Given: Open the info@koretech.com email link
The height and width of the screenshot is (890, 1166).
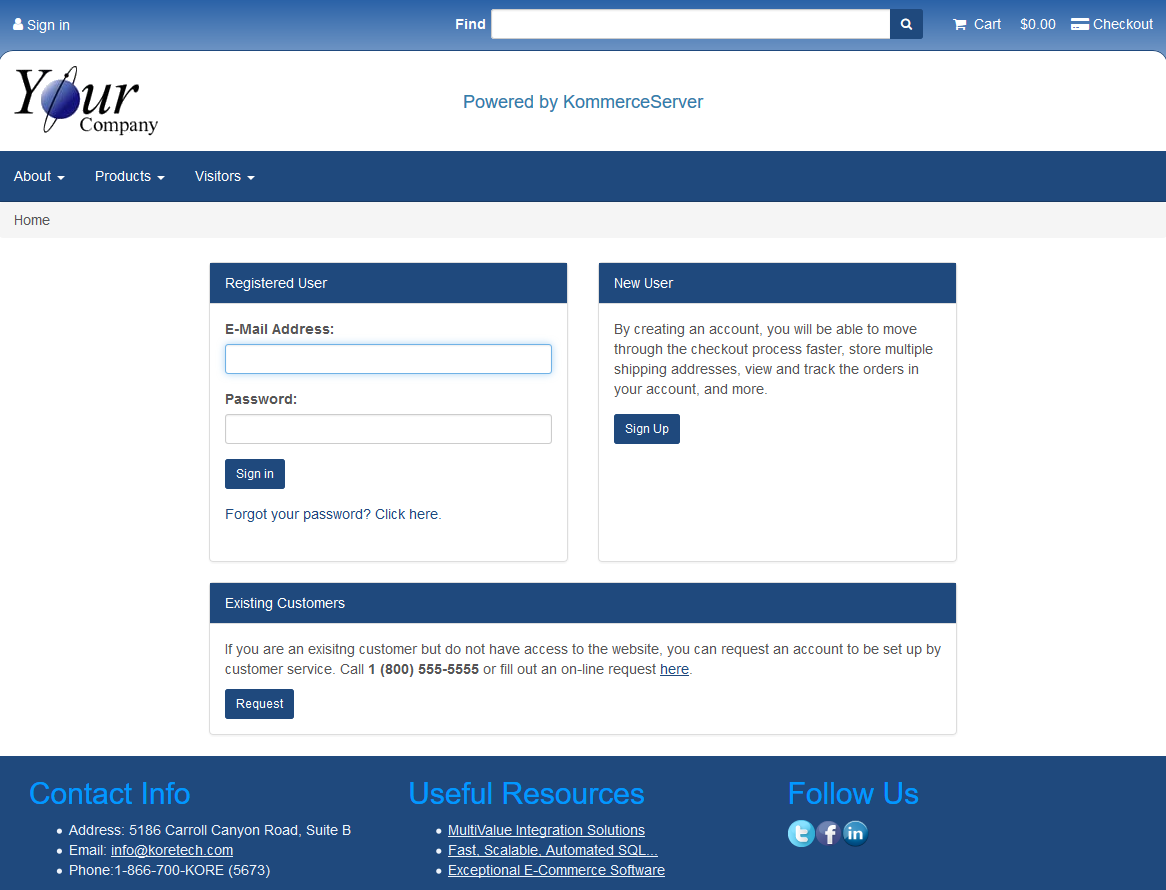Looking at the screenshot, I should pyautogui.click(x=172, y=850).
